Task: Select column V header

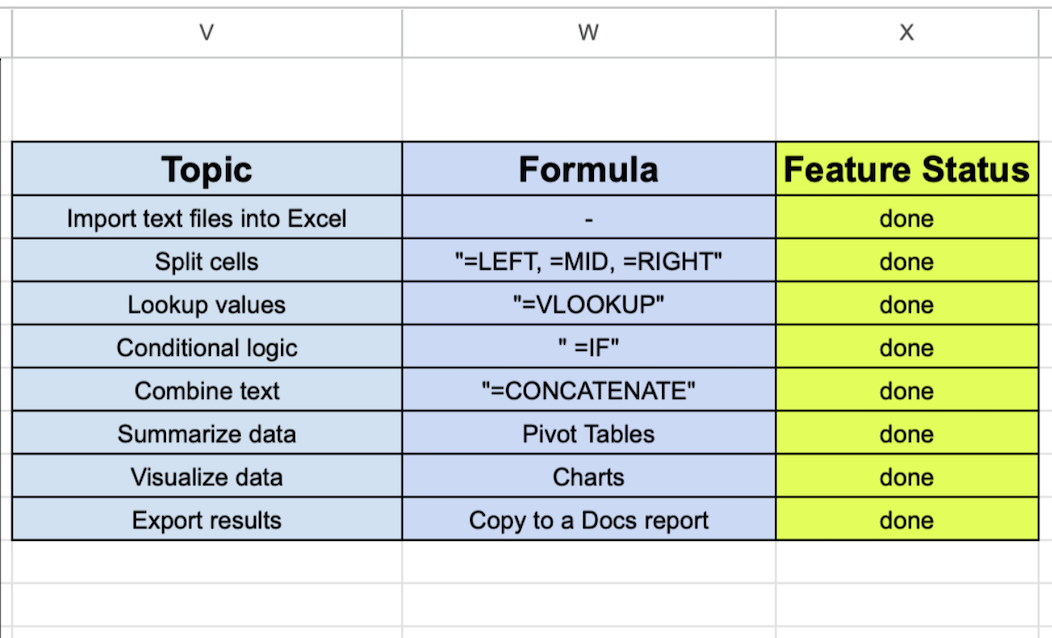Action: 207,32
